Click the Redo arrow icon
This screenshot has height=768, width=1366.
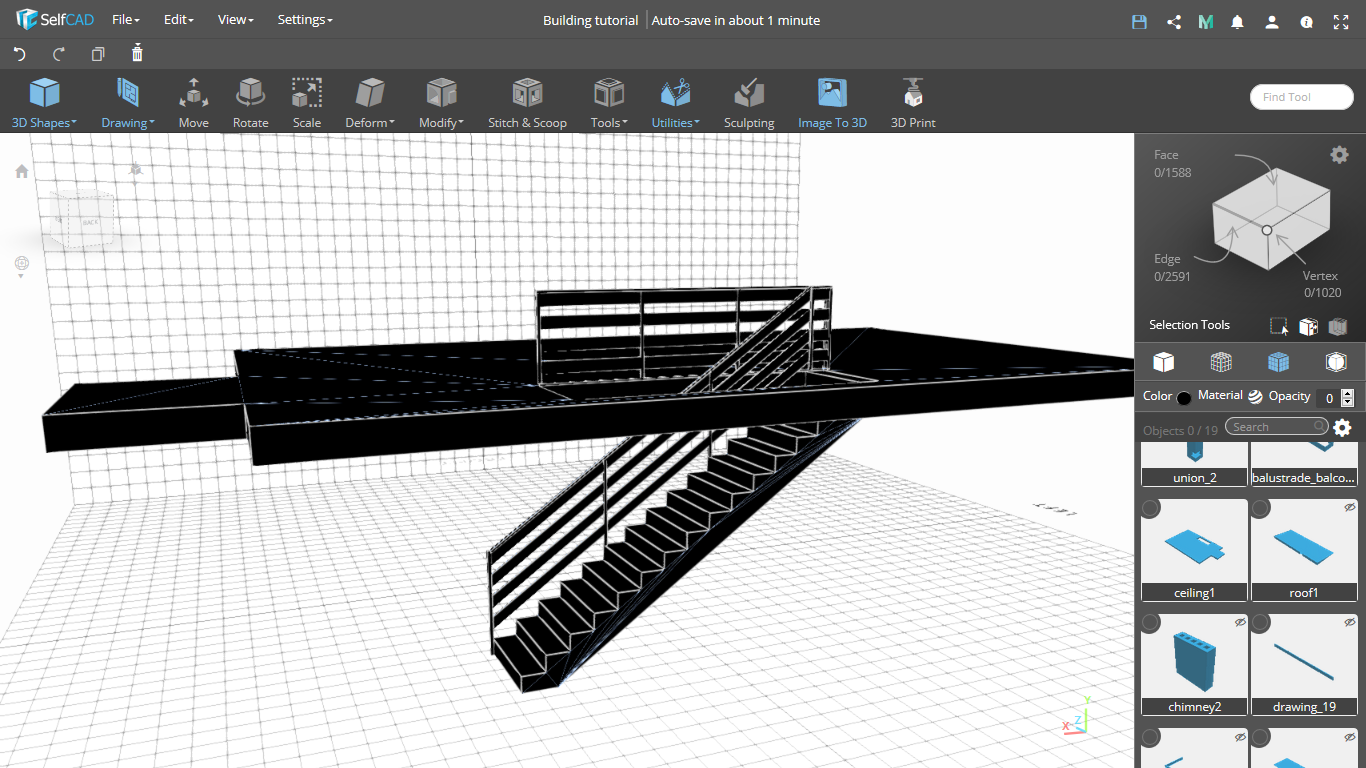coord(59,54)
